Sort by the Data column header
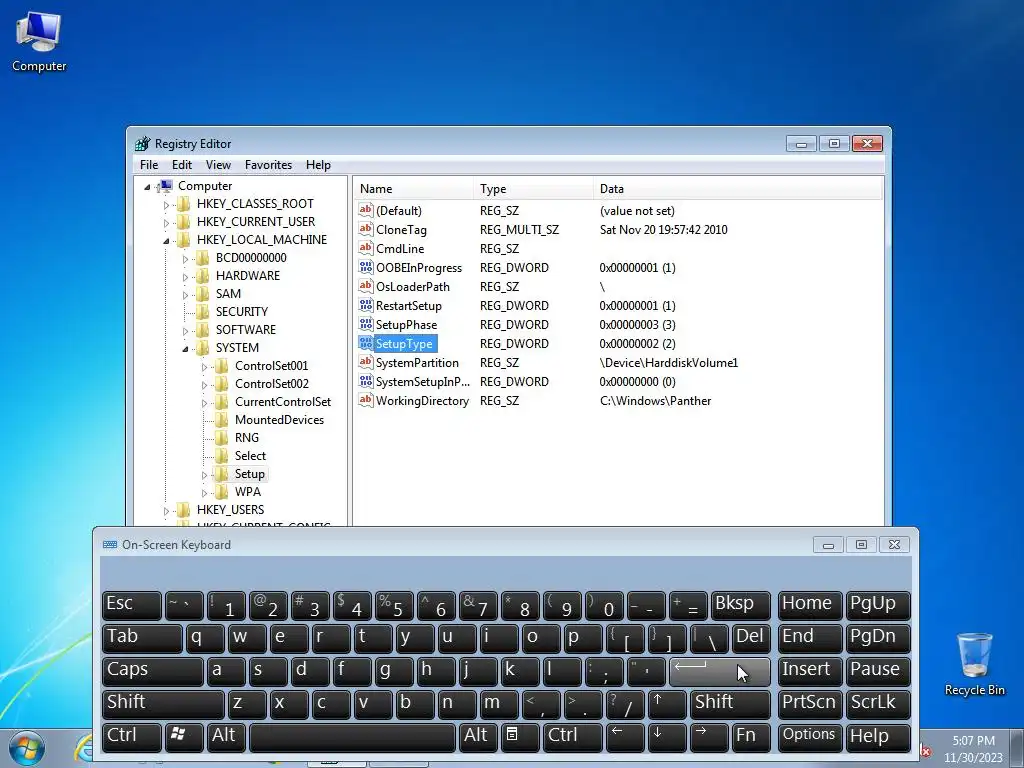Viewport: 1024px width, 768px height. [x=738, y=189]
